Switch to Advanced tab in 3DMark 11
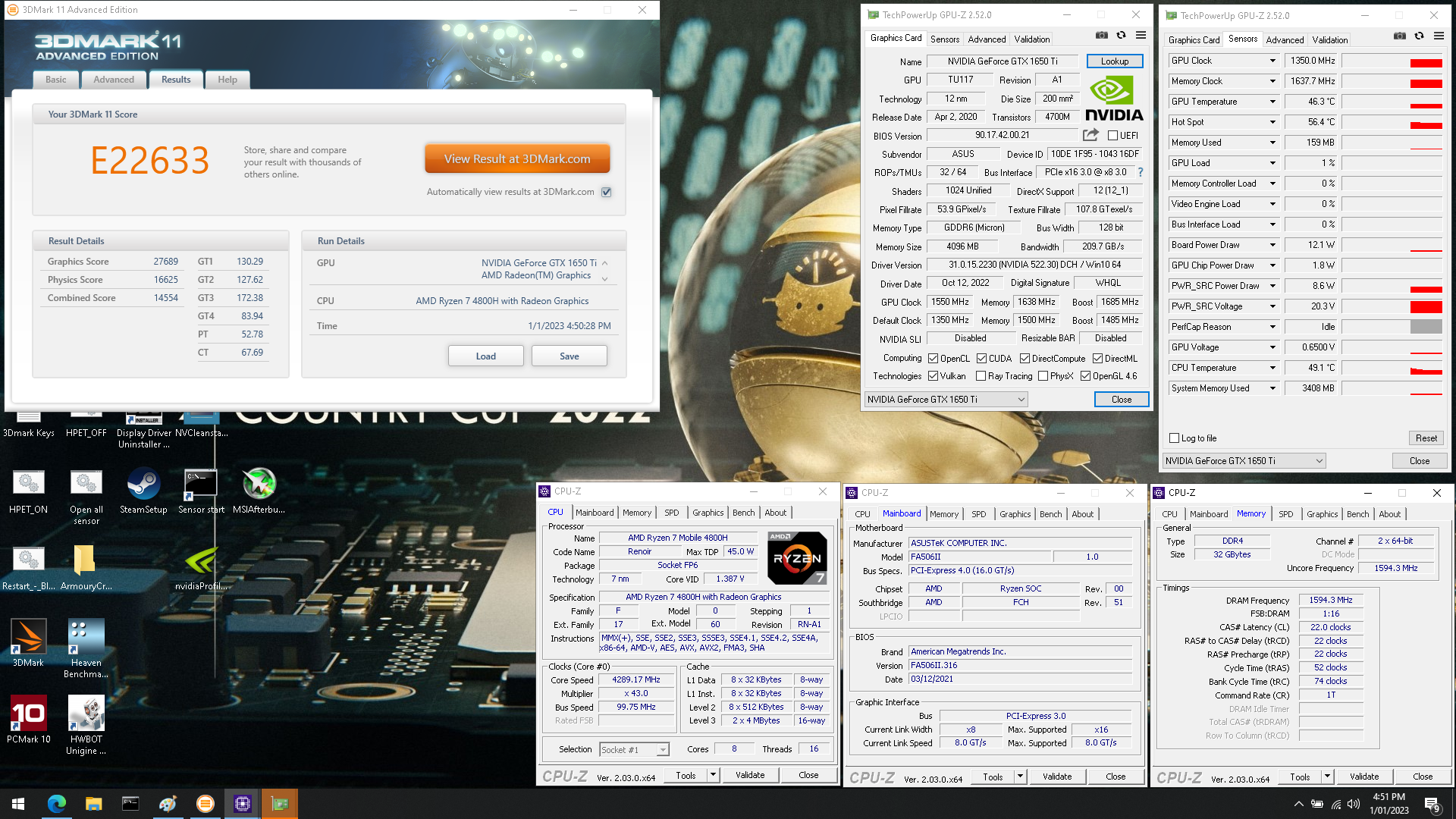Image resolution: width=1456 pixels, height=819 pixels. [114, 80]
